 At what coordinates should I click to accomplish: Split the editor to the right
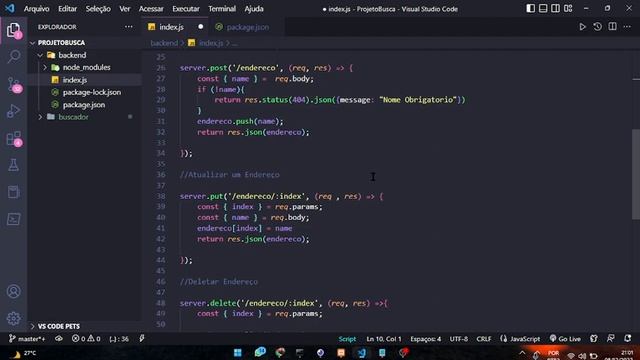613,27
